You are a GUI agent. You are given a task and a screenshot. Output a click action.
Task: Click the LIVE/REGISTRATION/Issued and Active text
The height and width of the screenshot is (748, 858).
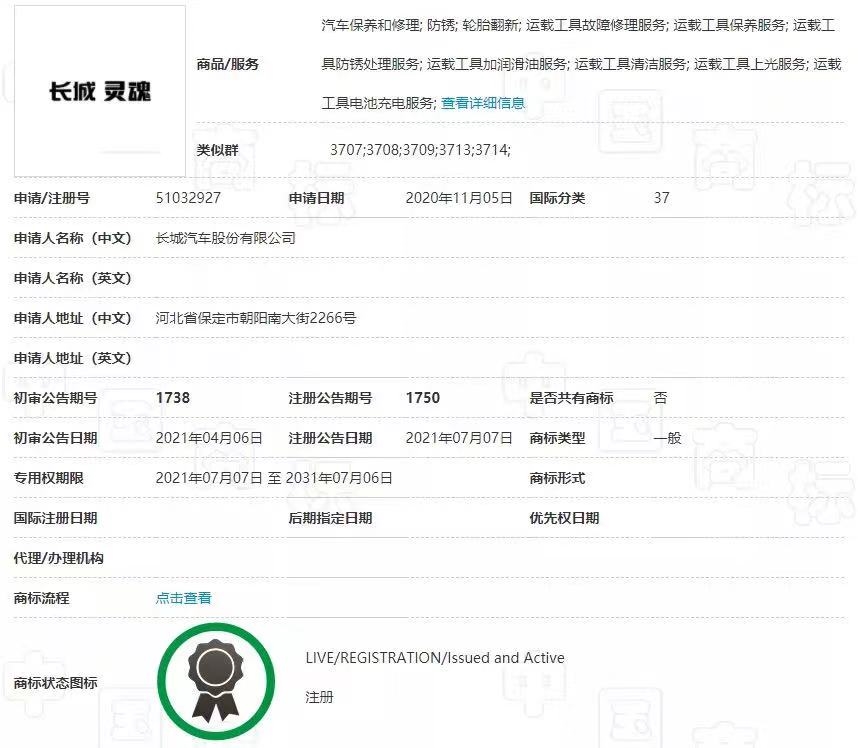tap(435, 658)
